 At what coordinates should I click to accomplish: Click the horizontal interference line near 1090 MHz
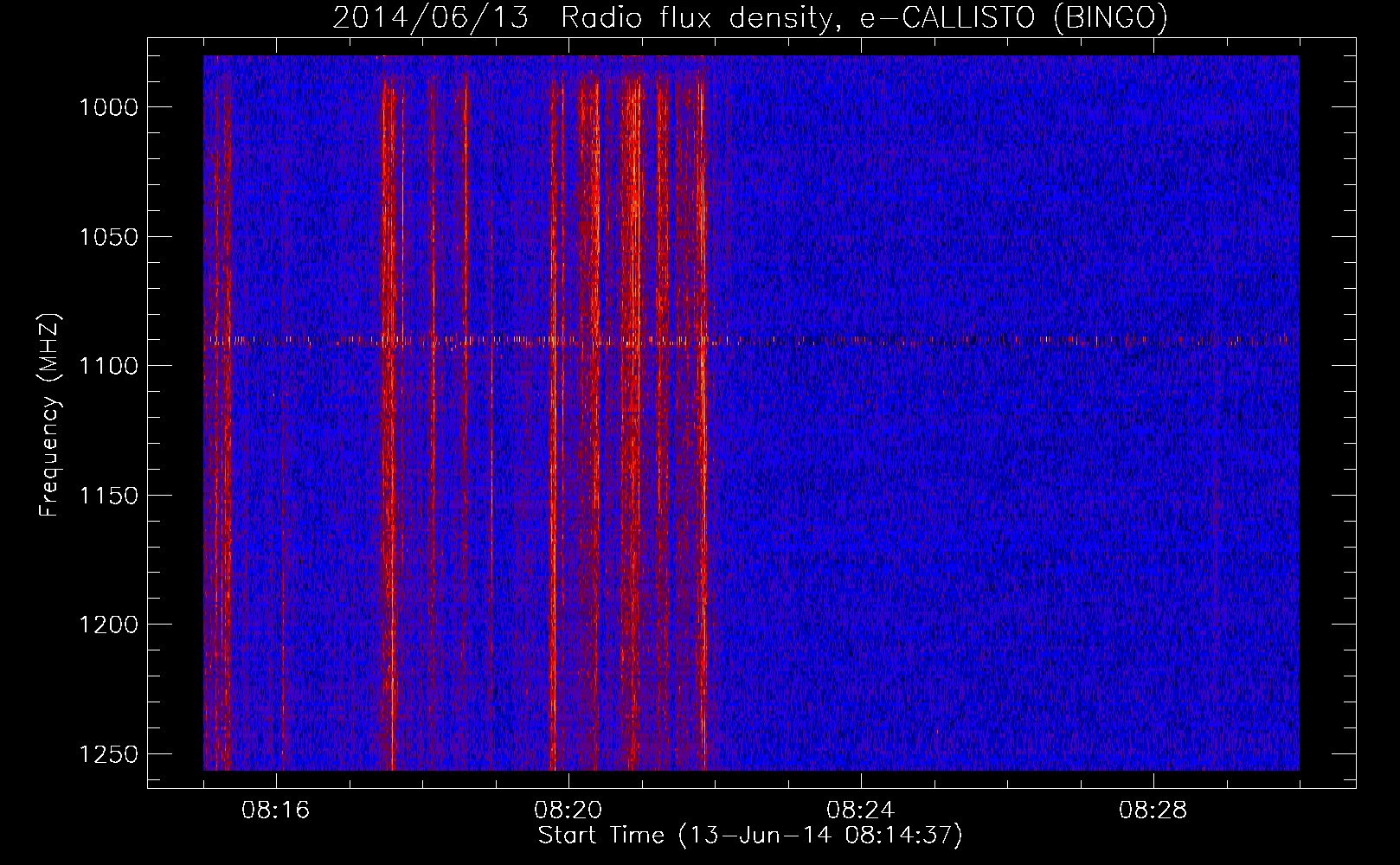pos(751,340)
